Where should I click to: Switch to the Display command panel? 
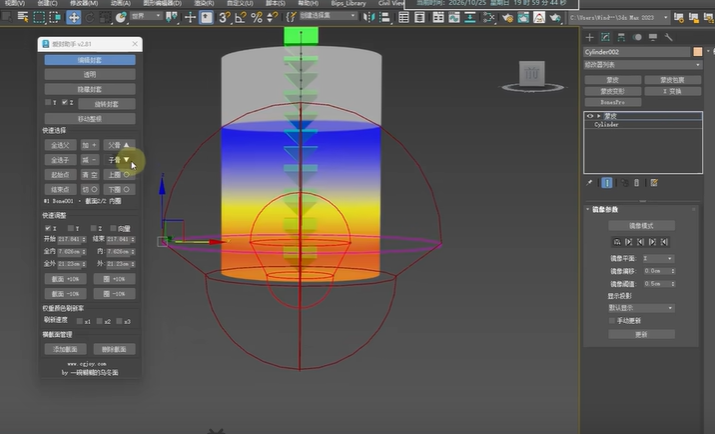tap(653, 37)
